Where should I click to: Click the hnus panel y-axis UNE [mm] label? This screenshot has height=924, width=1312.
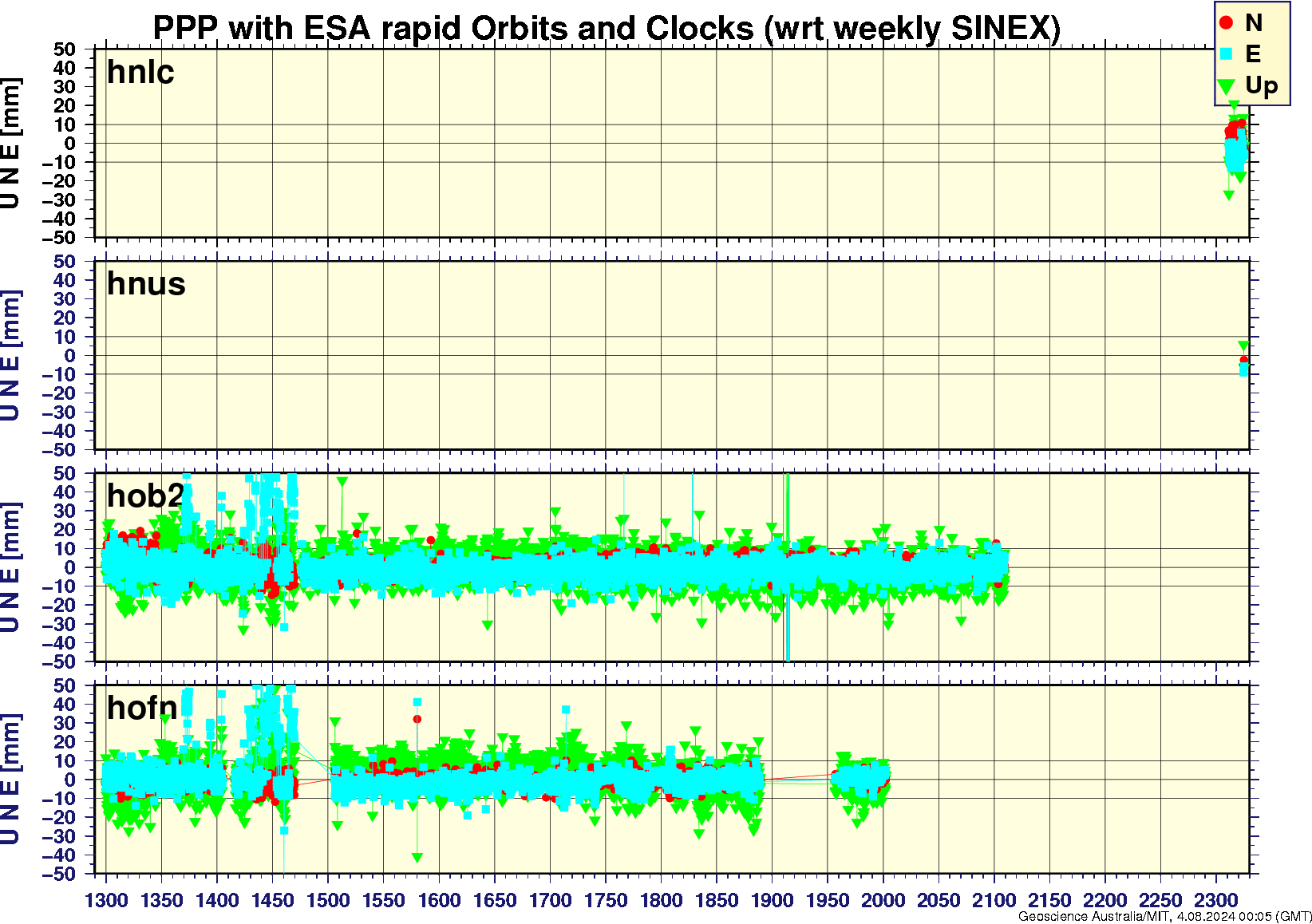click(x=10, y=355)
